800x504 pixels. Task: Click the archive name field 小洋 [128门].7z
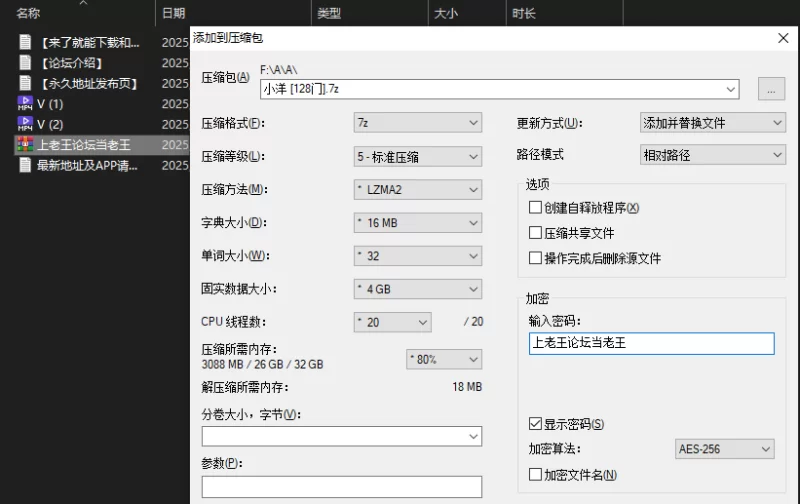[x=499, y=89]
